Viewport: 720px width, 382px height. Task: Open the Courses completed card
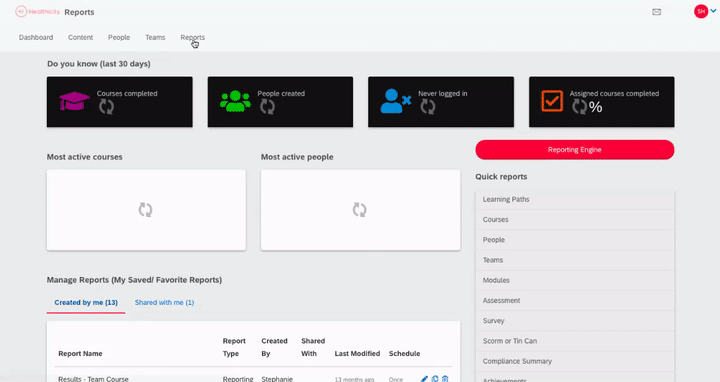tap(119, 101)
